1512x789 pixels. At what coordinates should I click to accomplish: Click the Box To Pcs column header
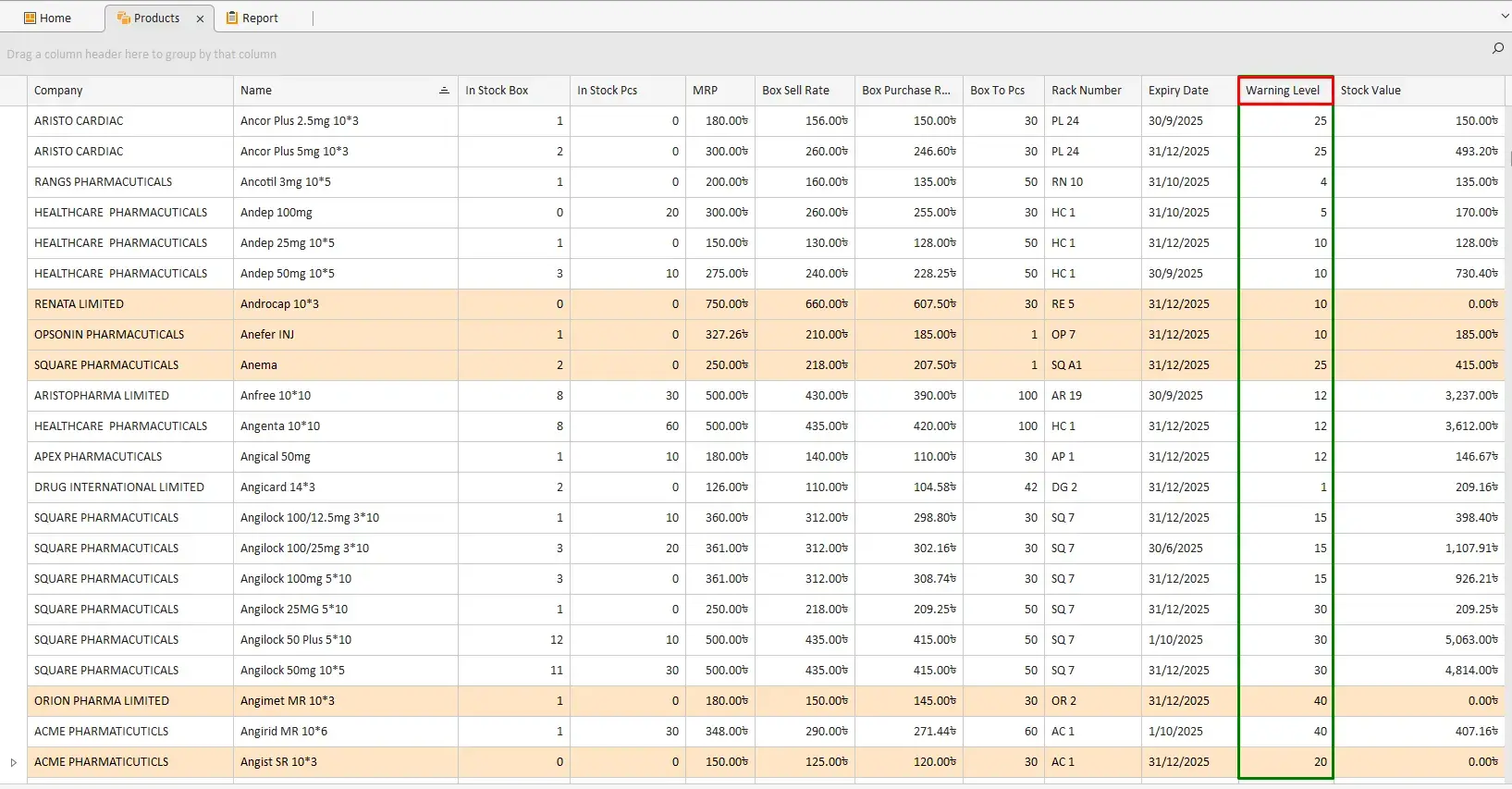click(1003, 91)
